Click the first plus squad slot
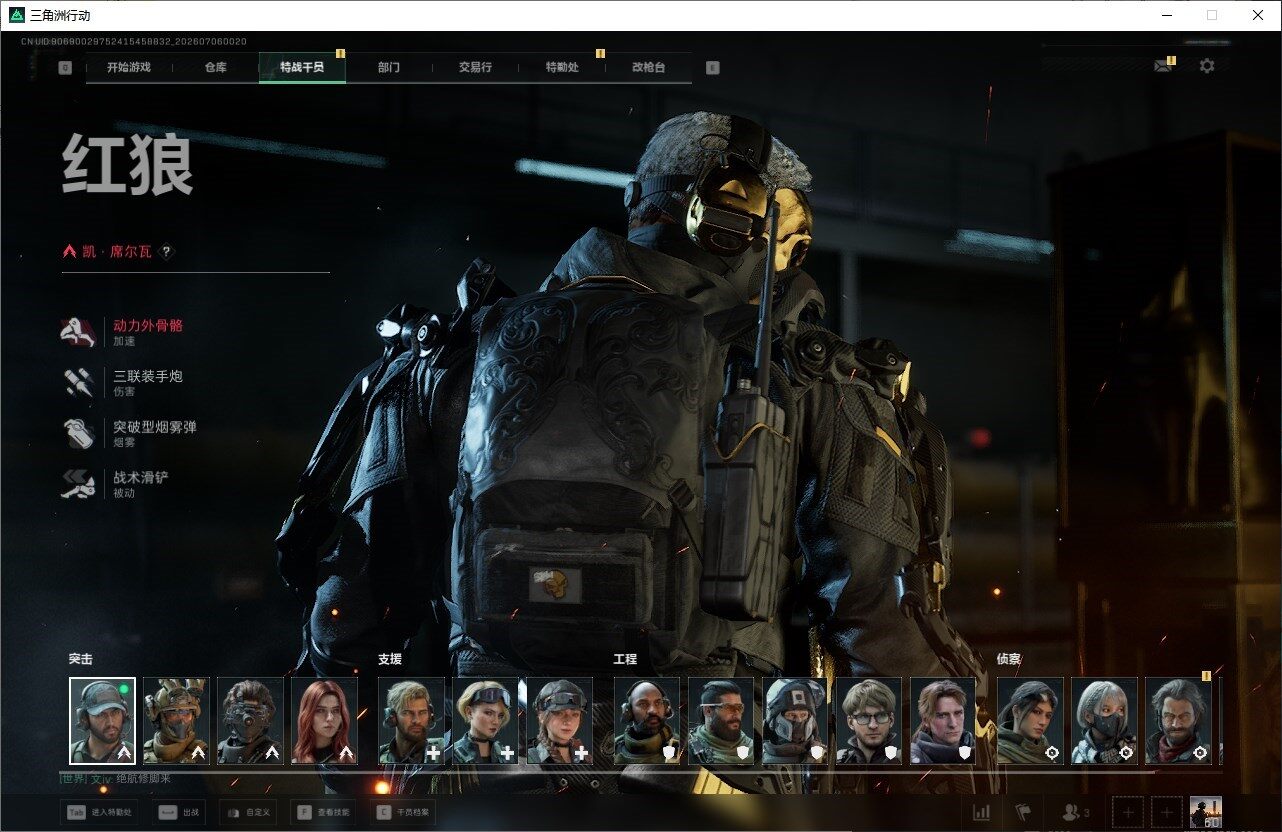Screen dimensions: 1282x832 point(1128,812)
